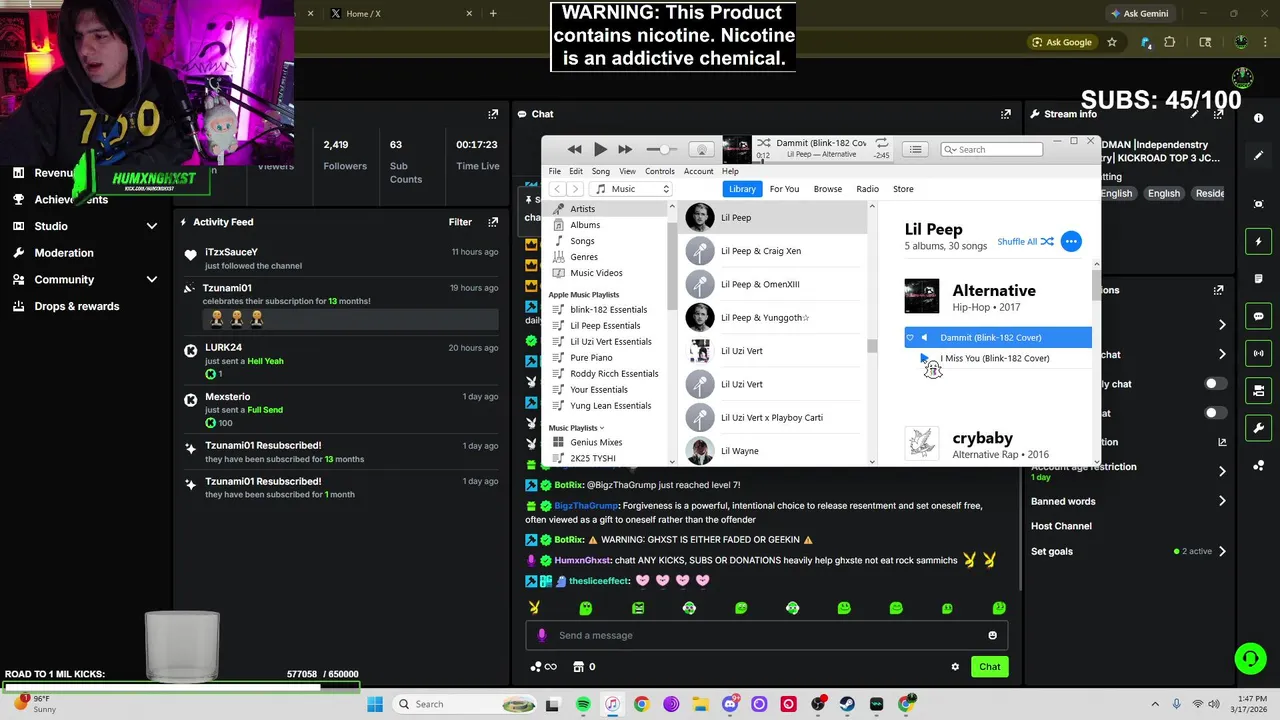Select Songs in iTunes sidebar
The height and width of the screenshot is (720, 1280).
pos(582,241)
